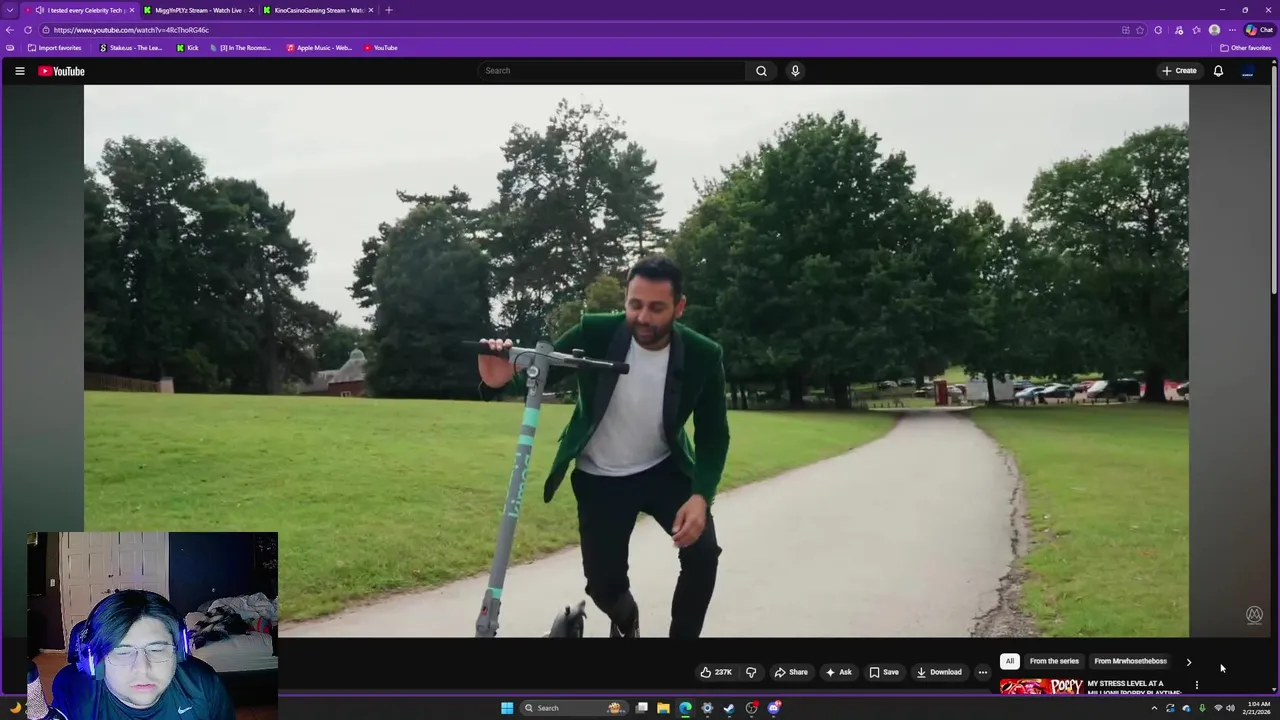Open the In The Rooms bookmark
Screen dimensions: 1280x720
240,48
